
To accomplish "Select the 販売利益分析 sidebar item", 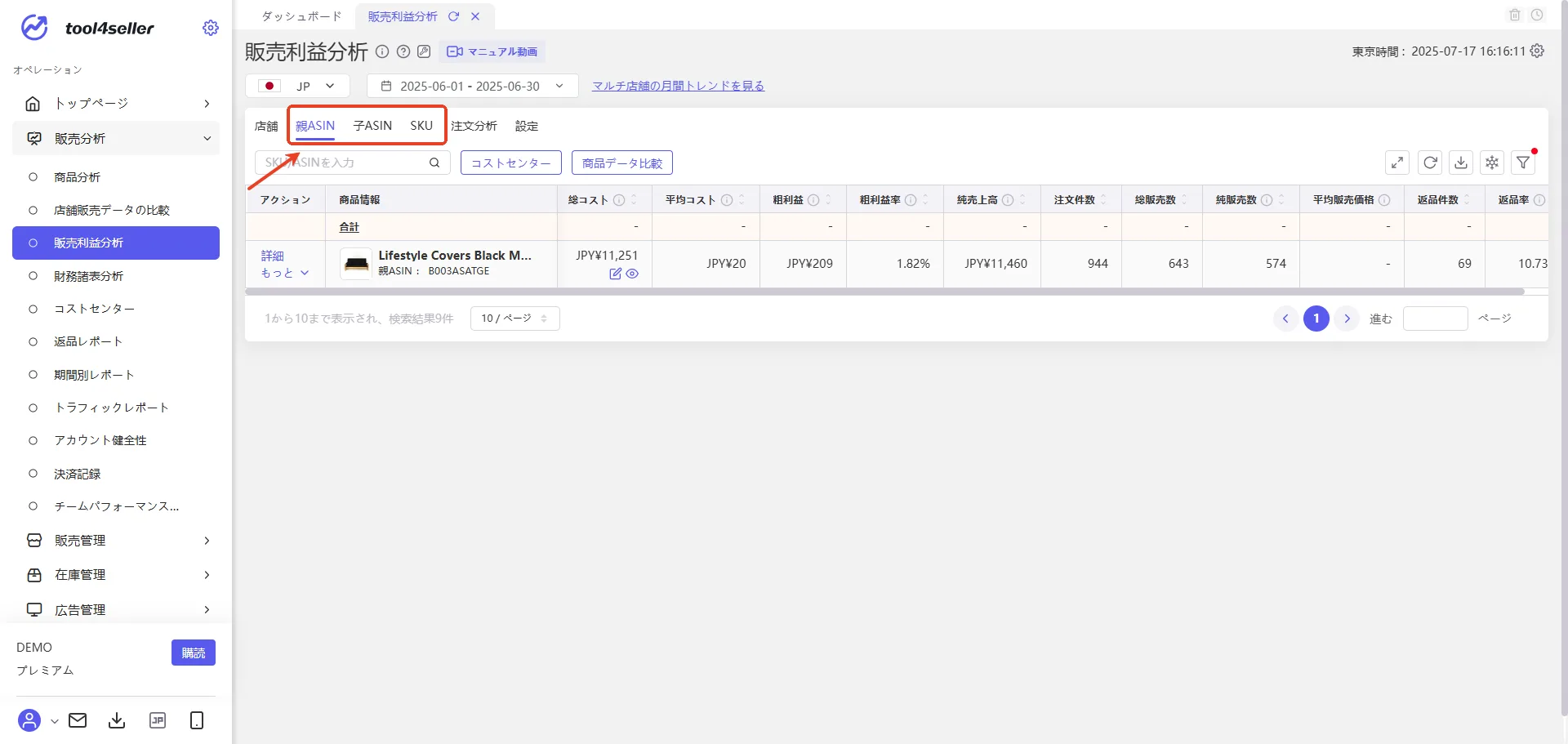I will point(116,243).
